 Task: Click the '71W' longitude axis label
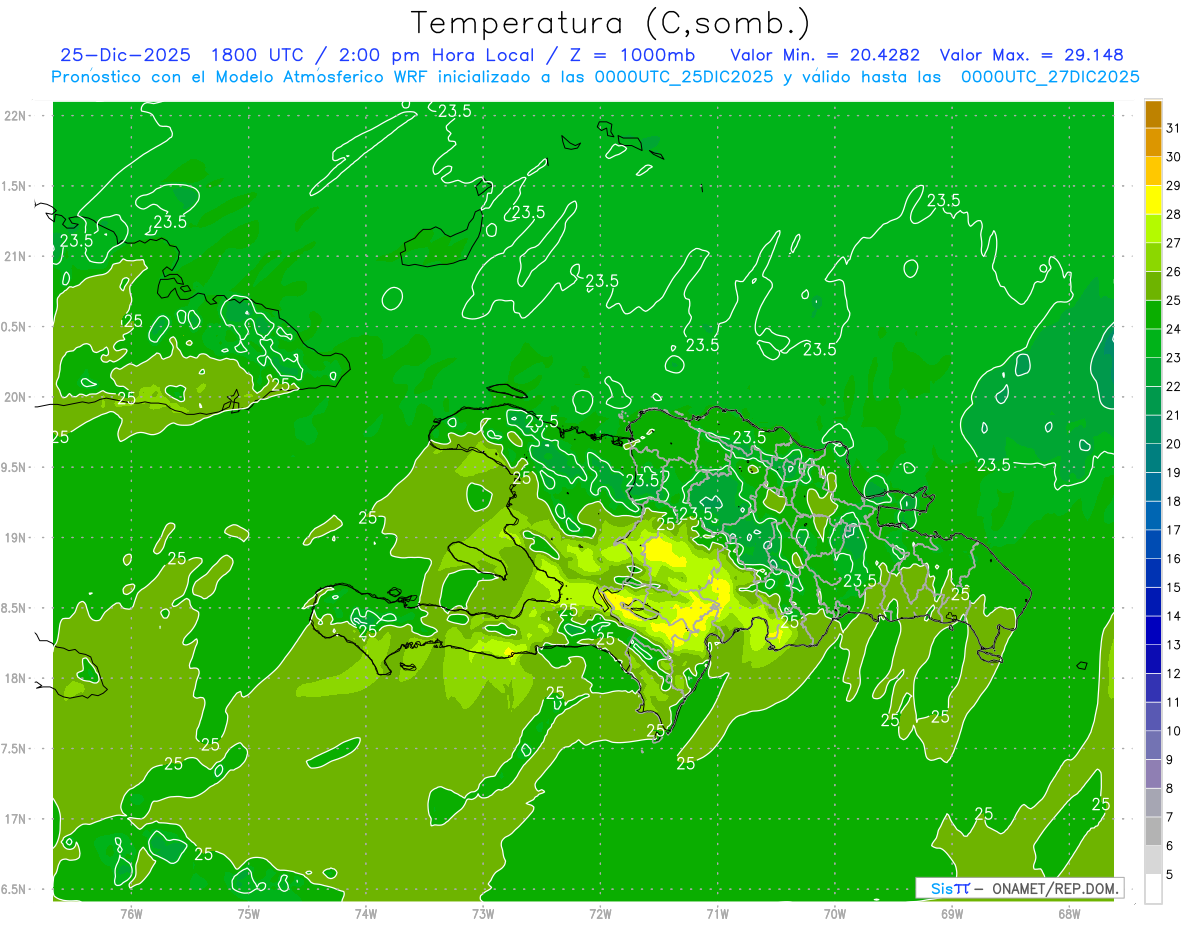[x=717, y=914]
